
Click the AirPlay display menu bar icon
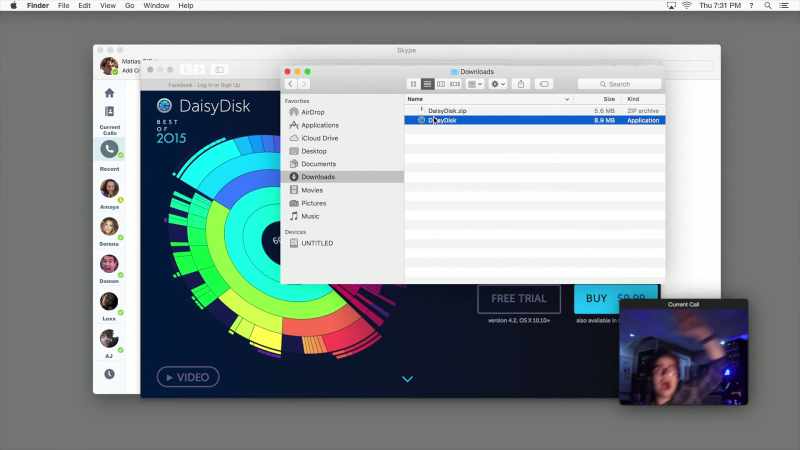click(x=671, y=6)
